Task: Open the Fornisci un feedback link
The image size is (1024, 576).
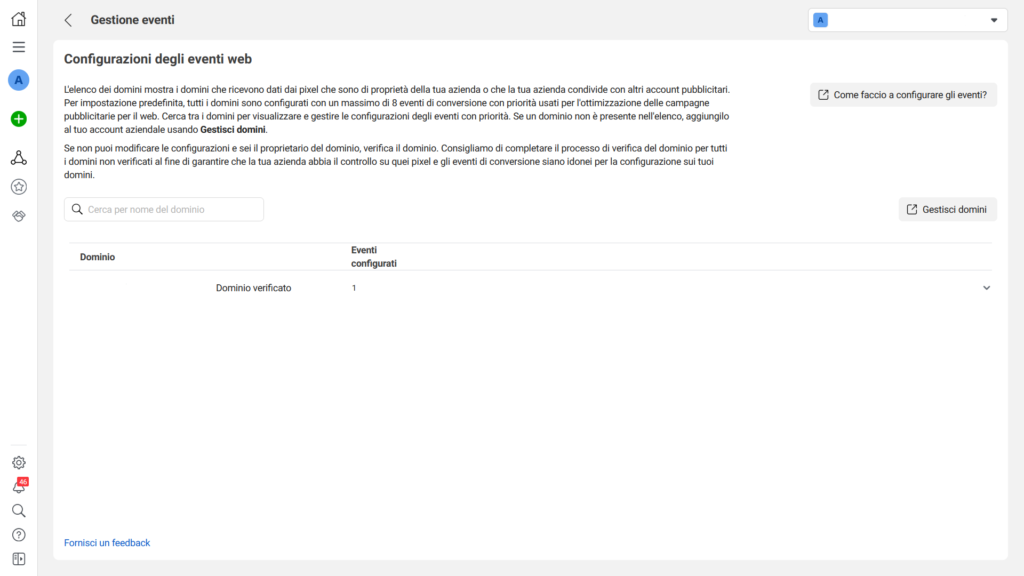Action: tap(107, 543)
